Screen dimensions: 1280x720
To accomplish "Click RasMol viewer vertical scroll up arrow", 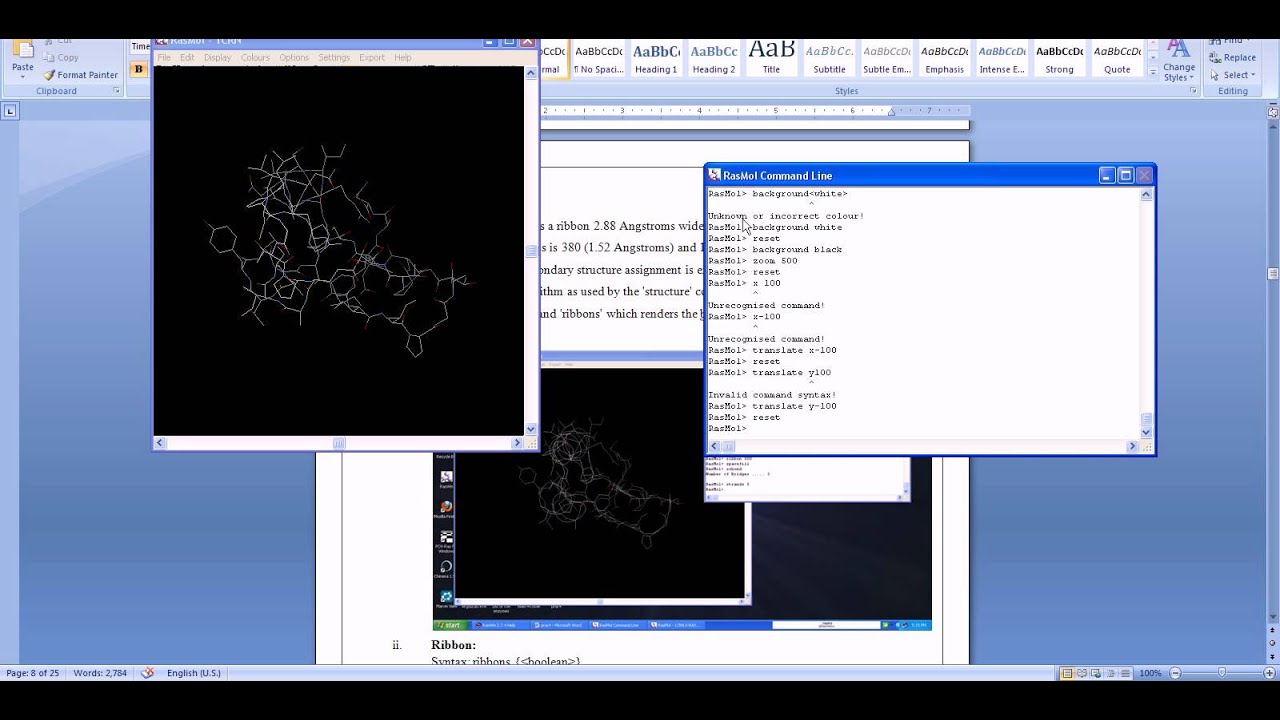I will (x=531, y=73).
